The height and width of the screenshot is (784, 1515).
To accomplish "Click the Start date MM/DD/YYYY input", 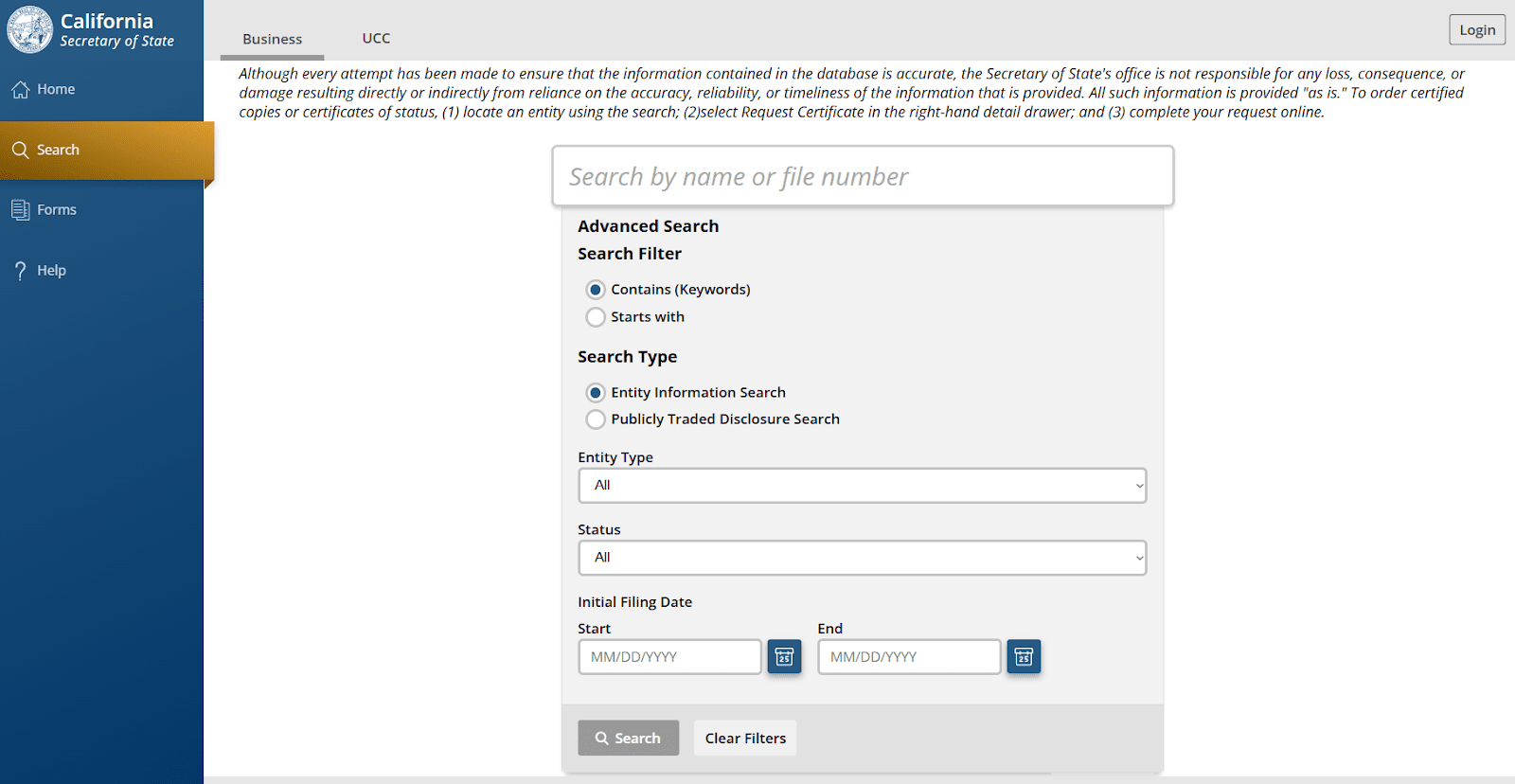I will (x=669, y=657).
